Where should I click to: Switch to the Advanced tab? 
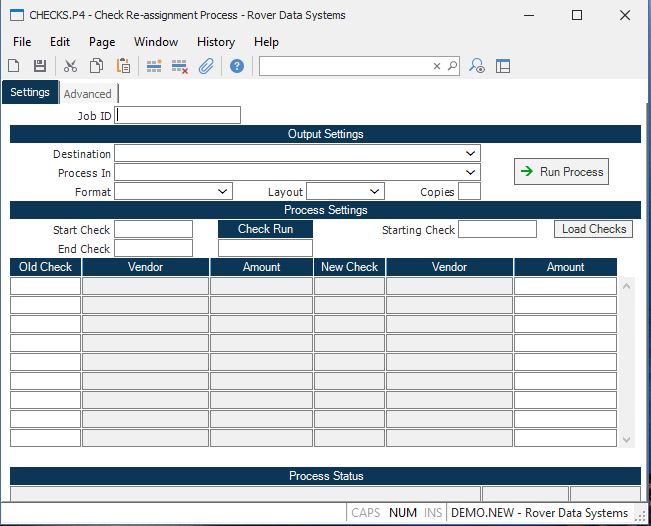(x=88, y=94)
